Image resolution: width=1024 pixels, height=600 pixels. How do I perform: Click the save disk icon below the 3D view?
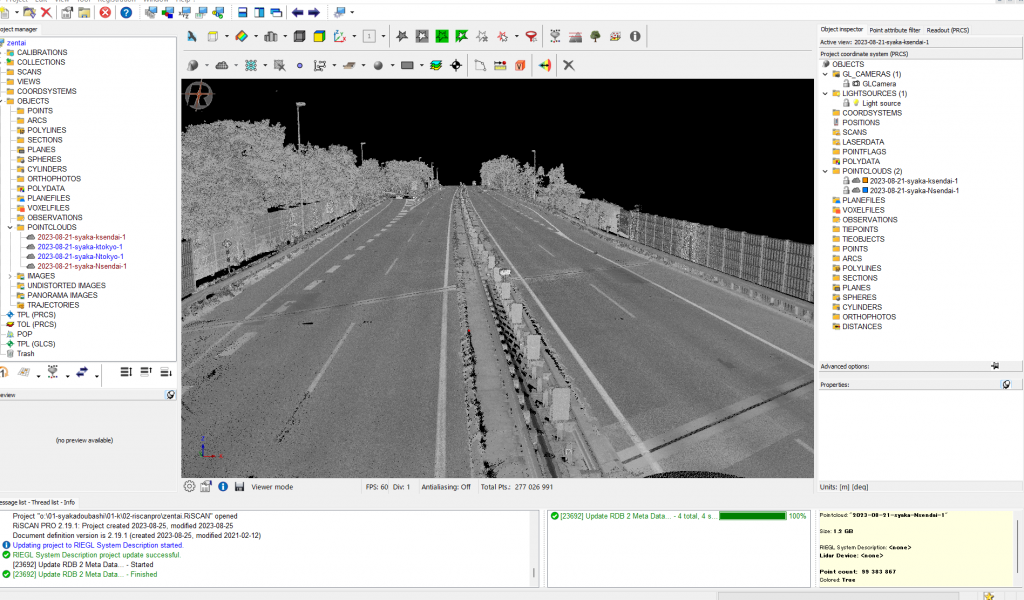[x=240, y=486]
